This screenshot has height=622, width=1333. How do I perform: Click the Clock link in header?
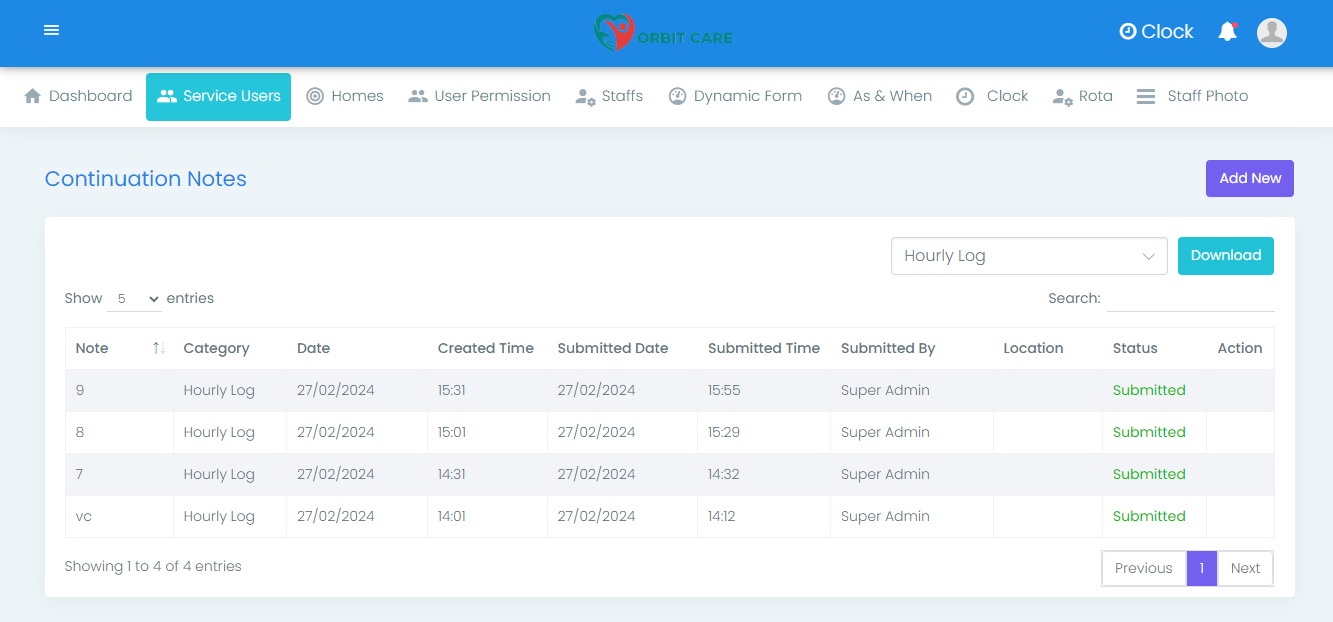(1156, 32)
